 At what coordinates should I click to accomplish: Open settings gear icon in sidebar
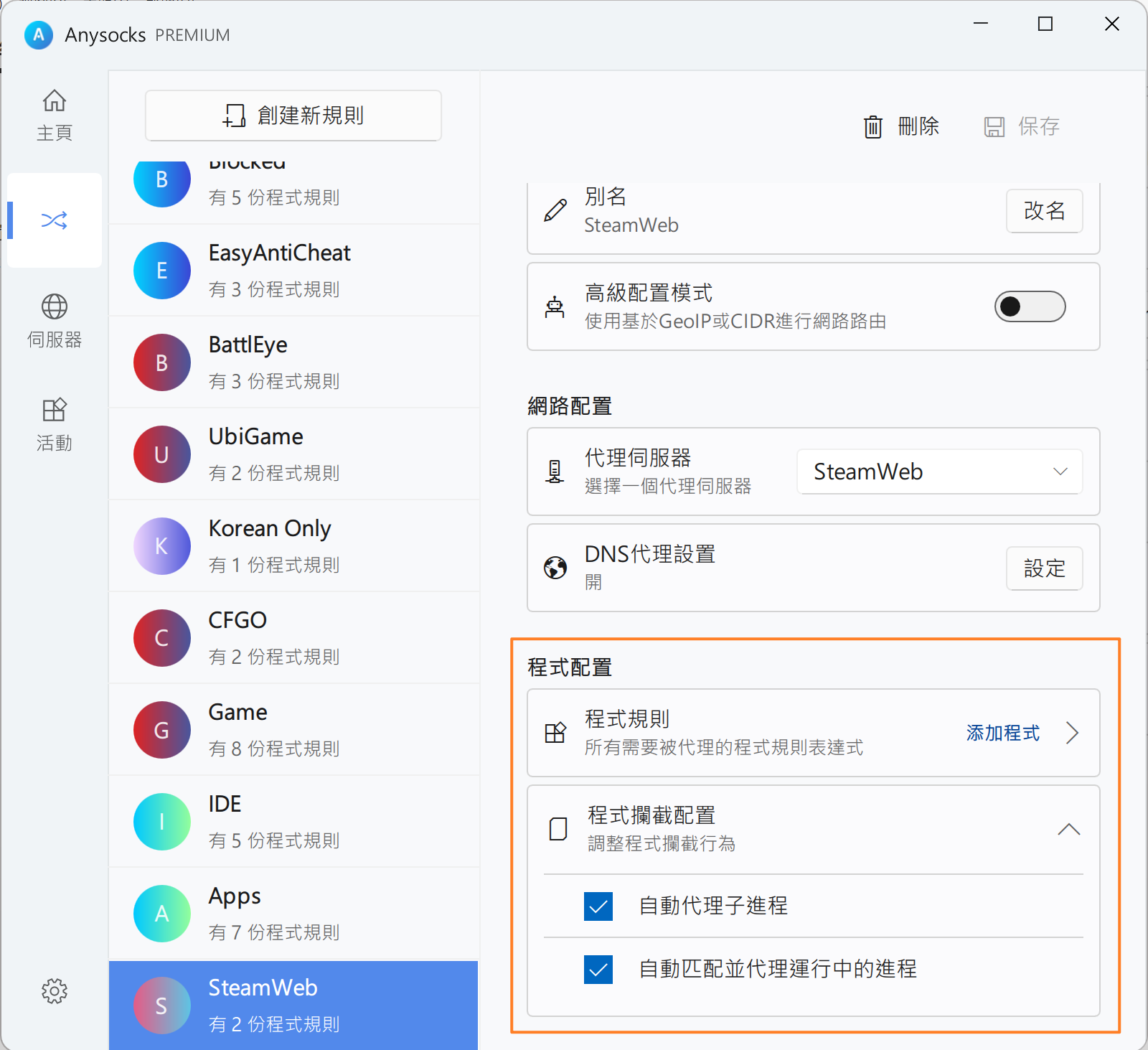pos(55,991)
